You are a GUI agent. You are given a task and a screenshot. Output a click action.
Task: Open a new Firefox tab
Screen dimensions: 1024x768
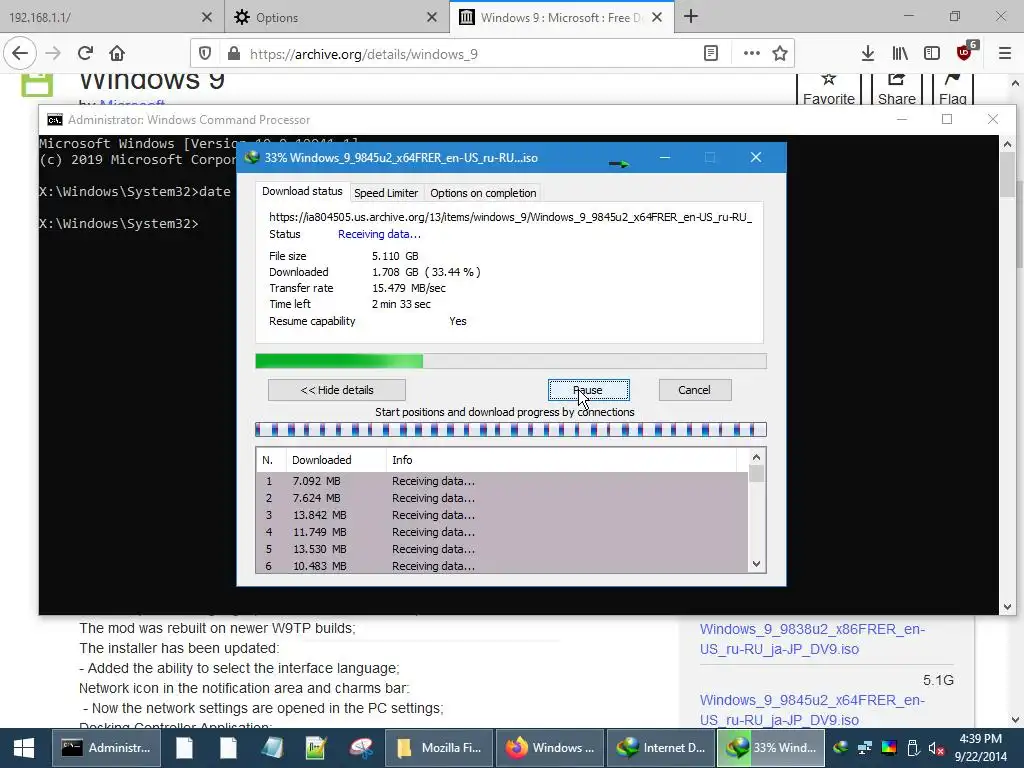pos(691,17)
